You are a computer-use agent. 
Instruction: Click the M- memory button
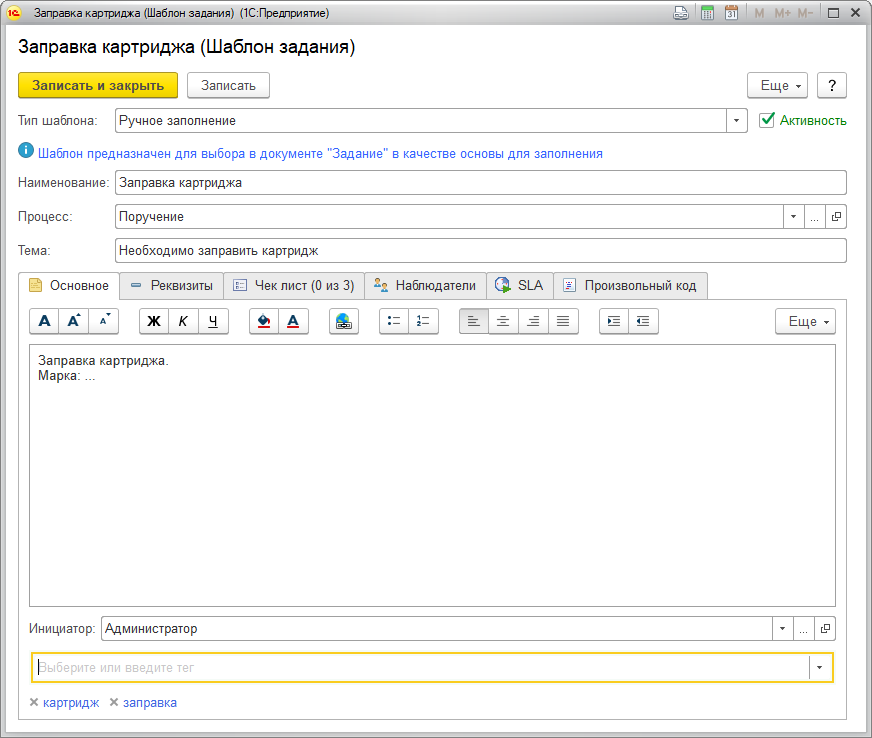(805, 13)
